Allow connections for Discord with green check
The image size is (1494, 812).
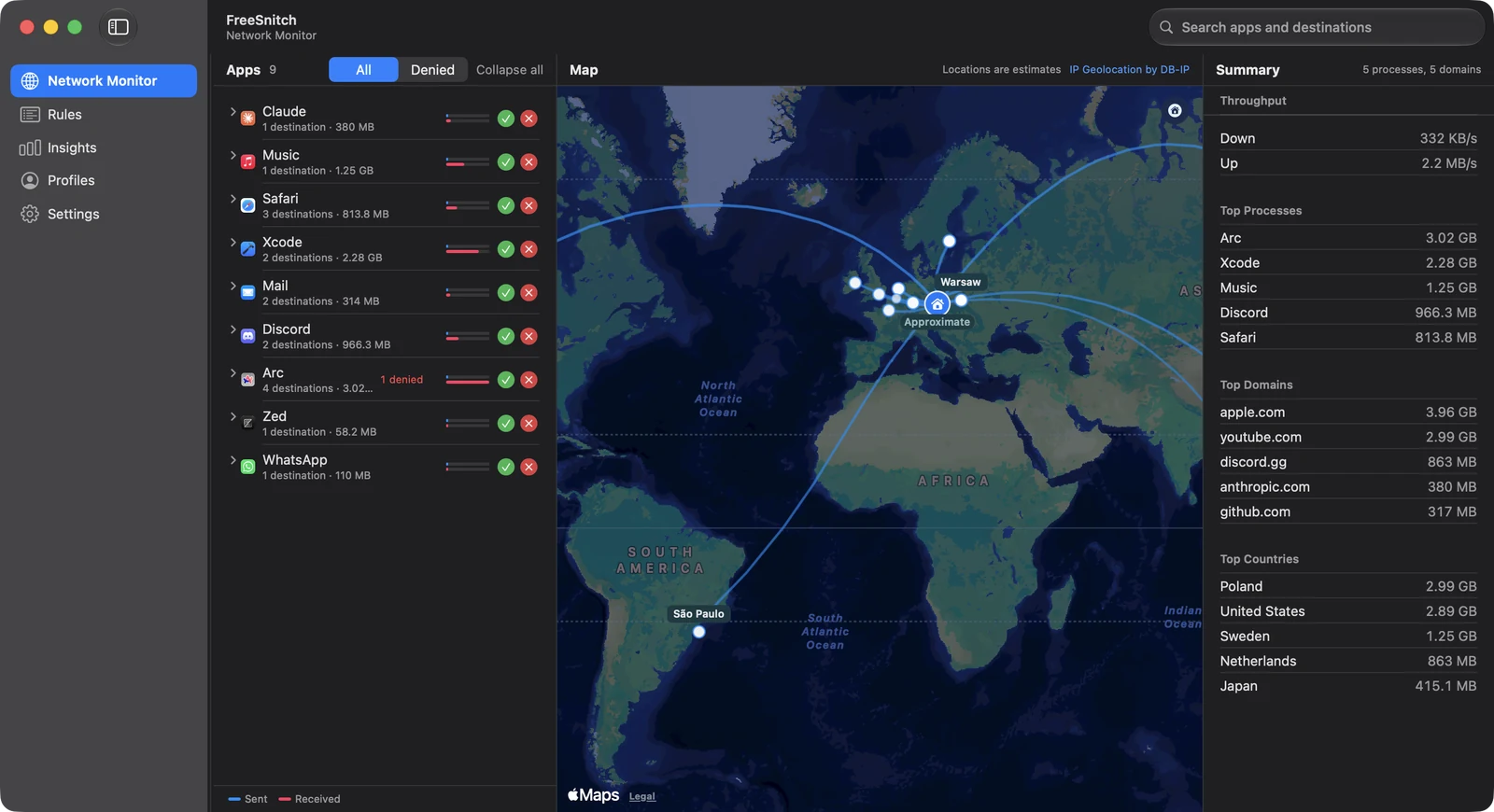(505, 336)
